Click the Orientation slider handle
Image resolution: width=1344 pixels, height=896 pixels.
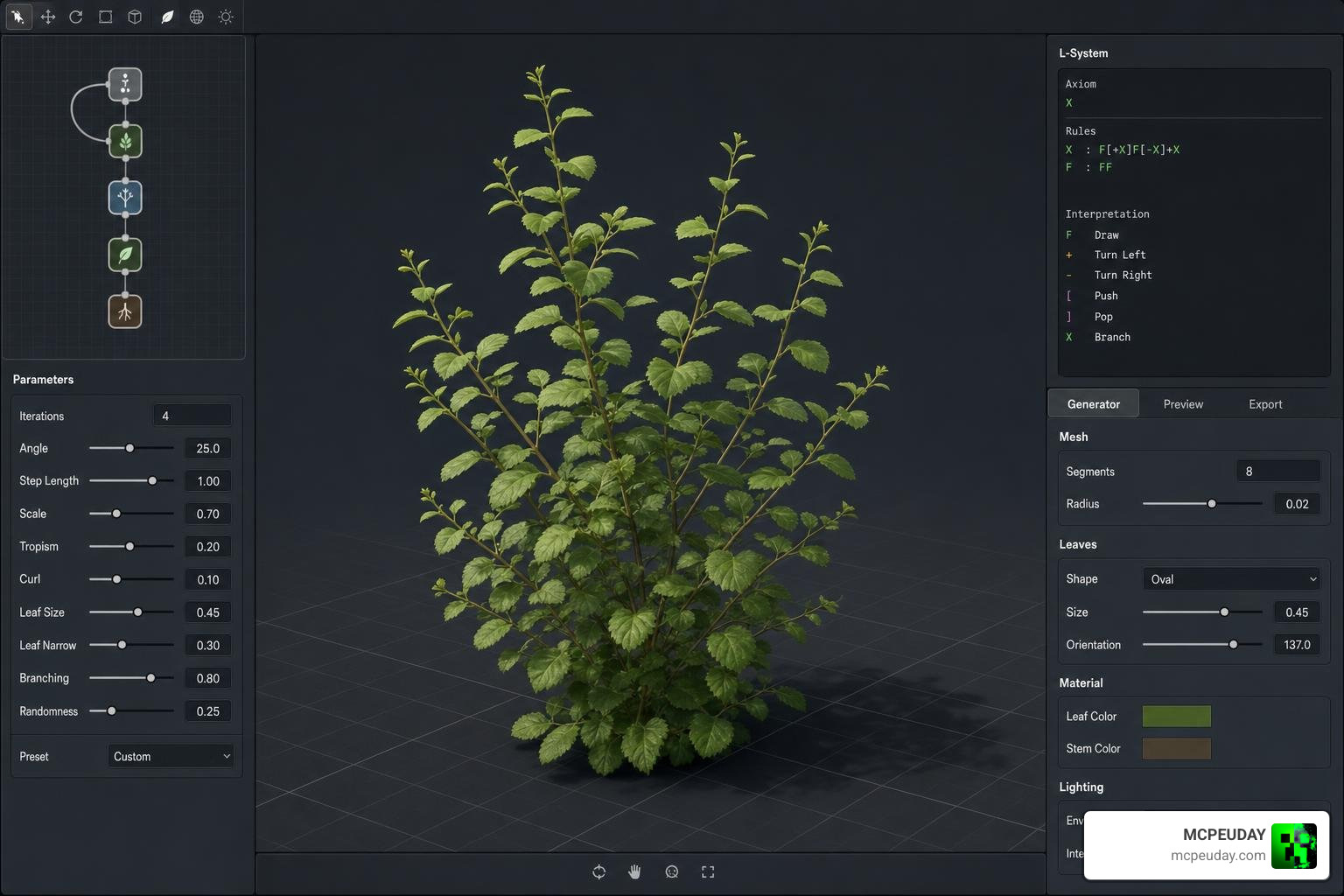point(1233,645)
